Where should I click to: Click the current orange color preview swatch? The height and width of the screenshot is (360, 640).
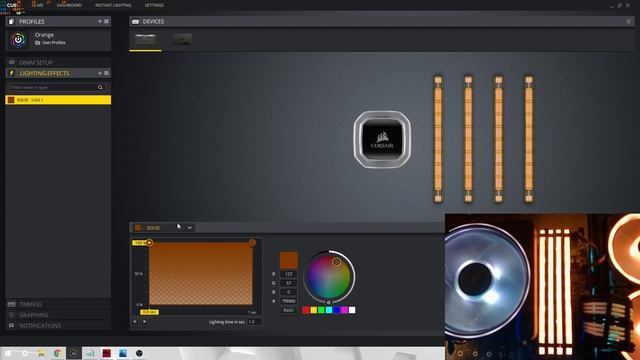tap(289, 260)
